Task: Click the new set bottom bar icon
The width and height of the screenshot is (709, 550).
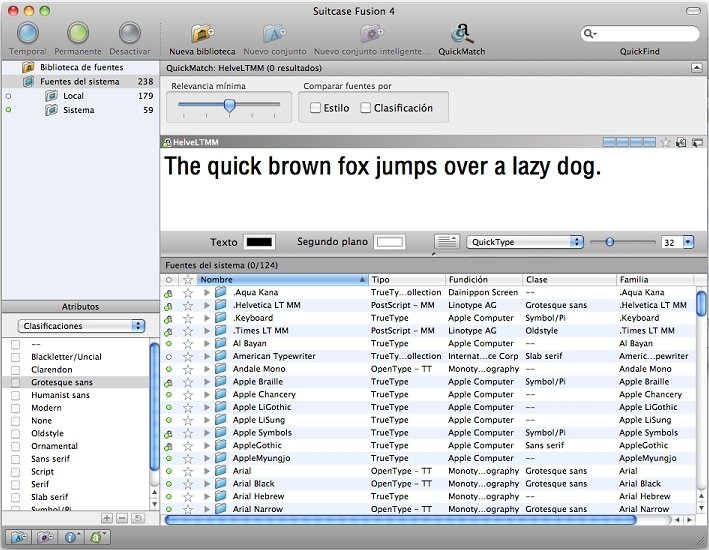Action: (x=19, y=537)
